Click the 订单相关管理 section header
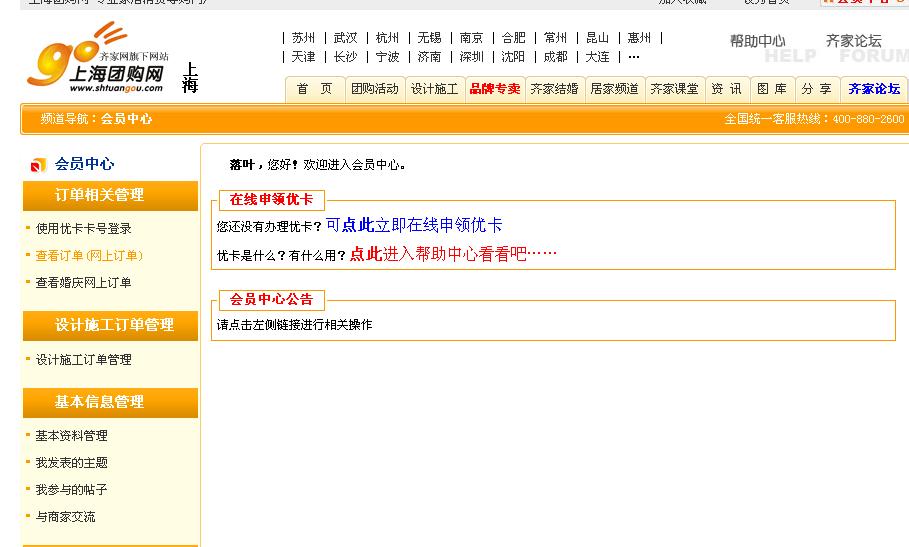Viewport: 909px width, 547px height. point(110,195)
